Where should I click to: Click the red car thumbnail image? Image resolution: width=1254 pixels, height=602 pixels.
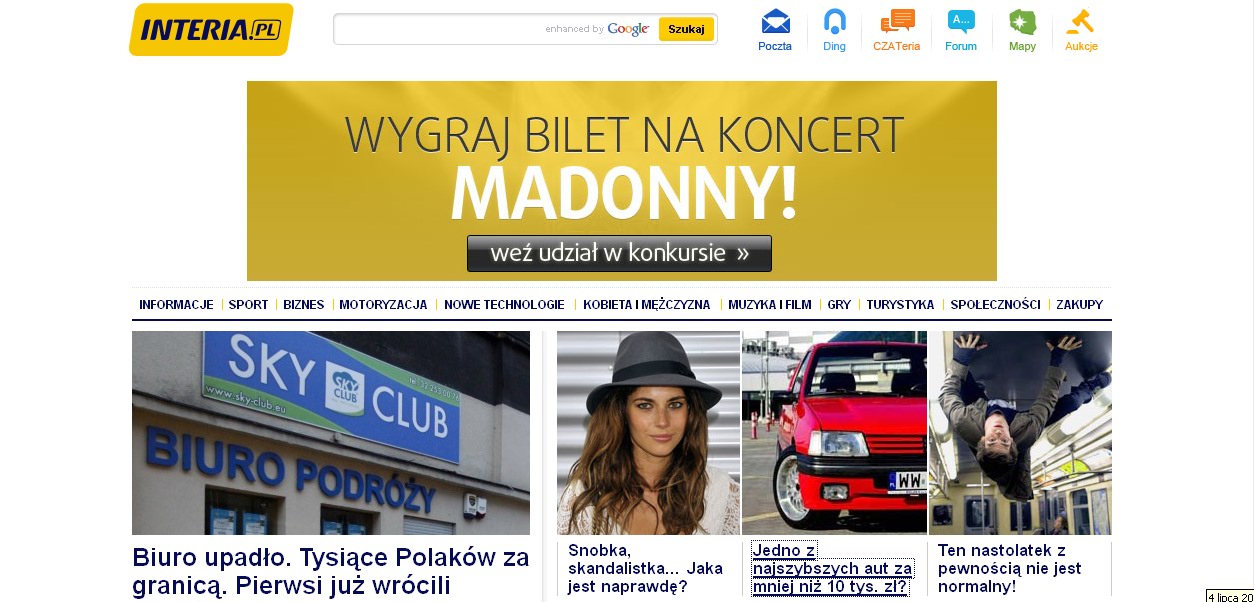(834, 432)
